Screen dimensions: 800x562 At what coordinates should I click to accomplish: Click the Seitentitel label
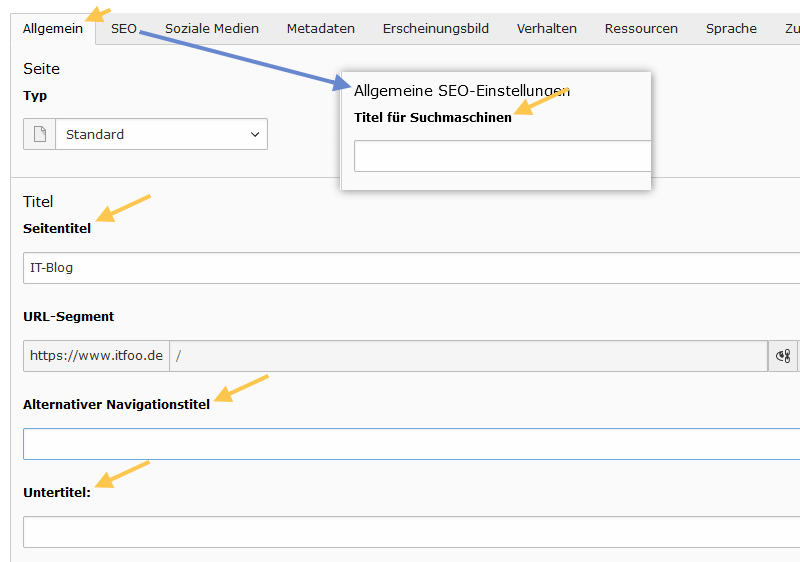[x=57, y=228]
